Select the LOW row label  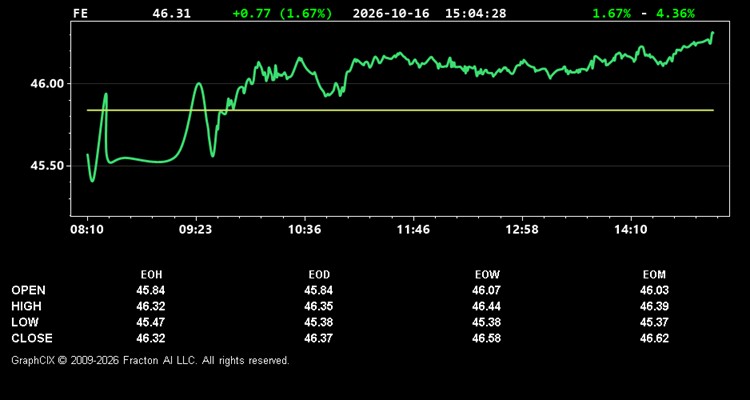25,322
